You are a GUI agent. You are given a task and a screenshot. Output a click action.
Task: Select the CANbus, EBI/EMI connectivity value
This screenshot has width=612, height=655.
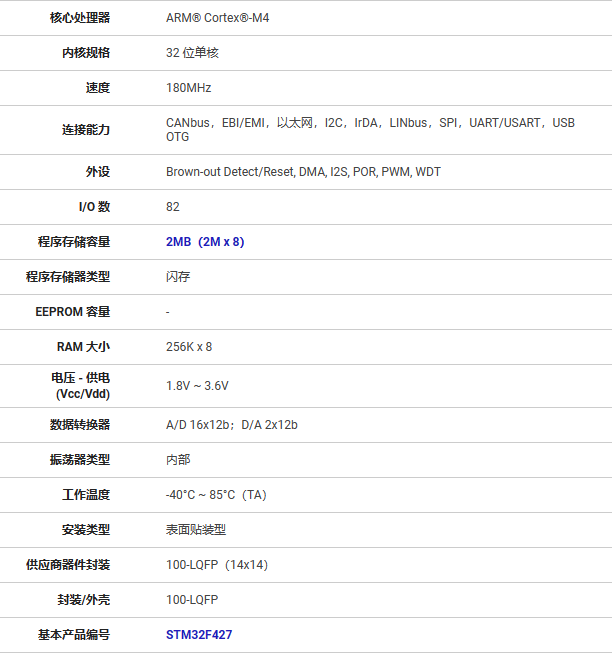tap(371, 130)
